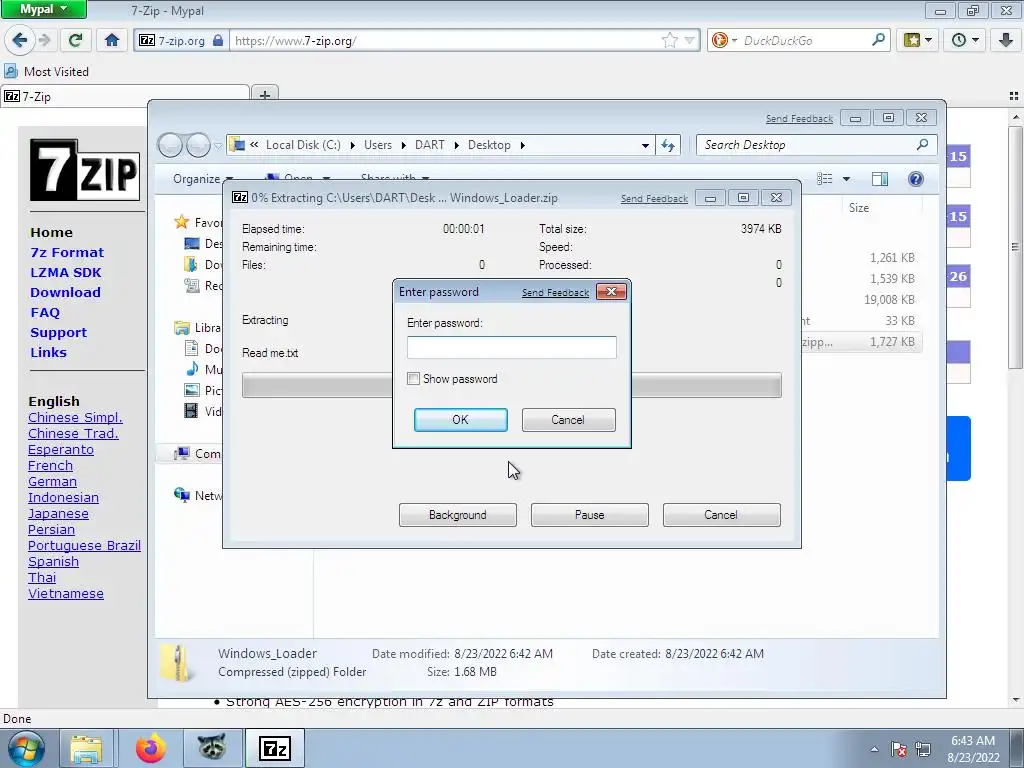Open the FAQ link
This screenshot has width=1024, height=768.
[x=45, y=313]
